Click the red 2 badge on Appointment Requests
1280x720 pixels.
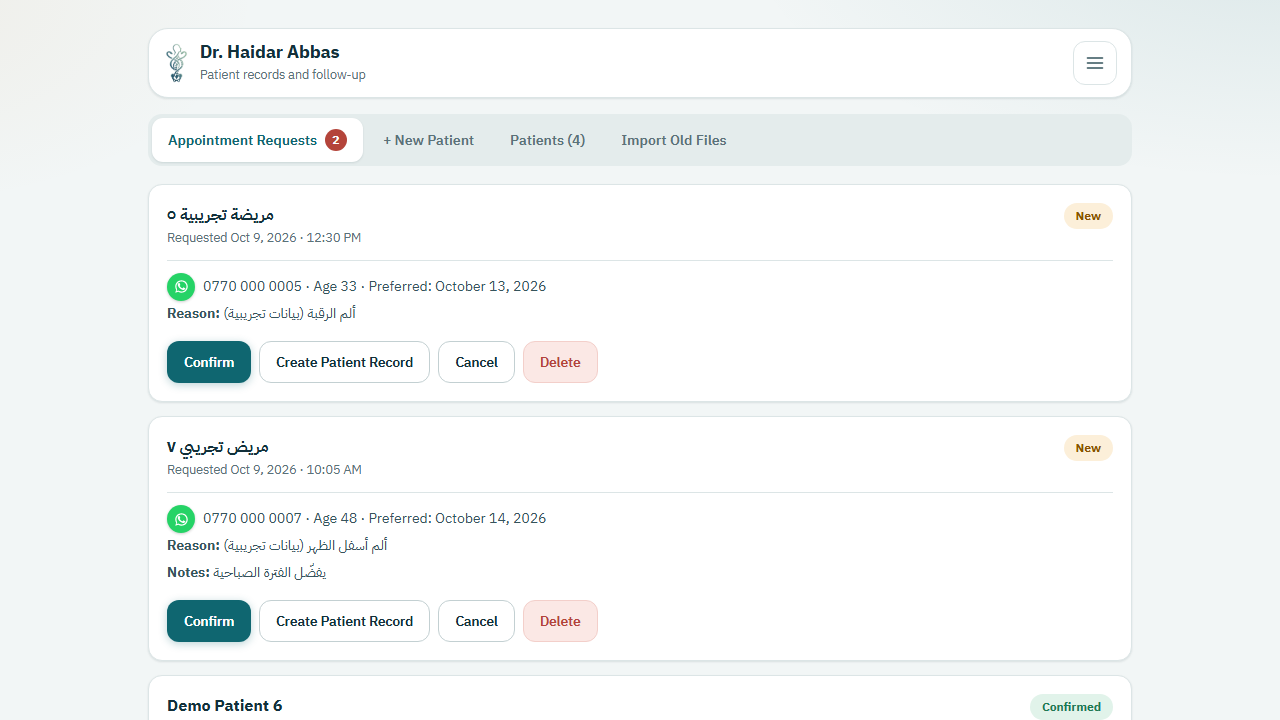[x=336, y=140]
